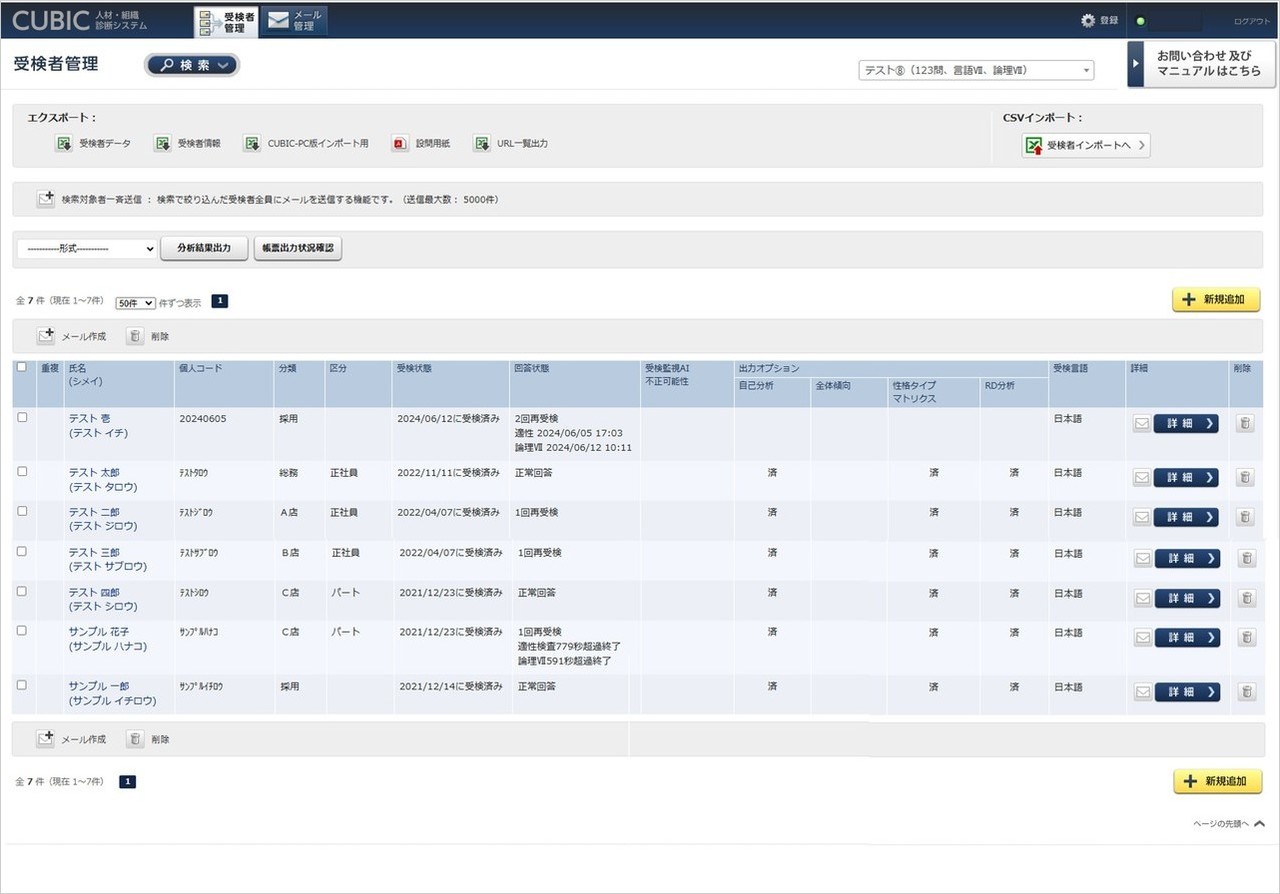Screen dimensions: 1280x894
Task: Click the 個人コード value 20240605
Action: pos(203,418)
